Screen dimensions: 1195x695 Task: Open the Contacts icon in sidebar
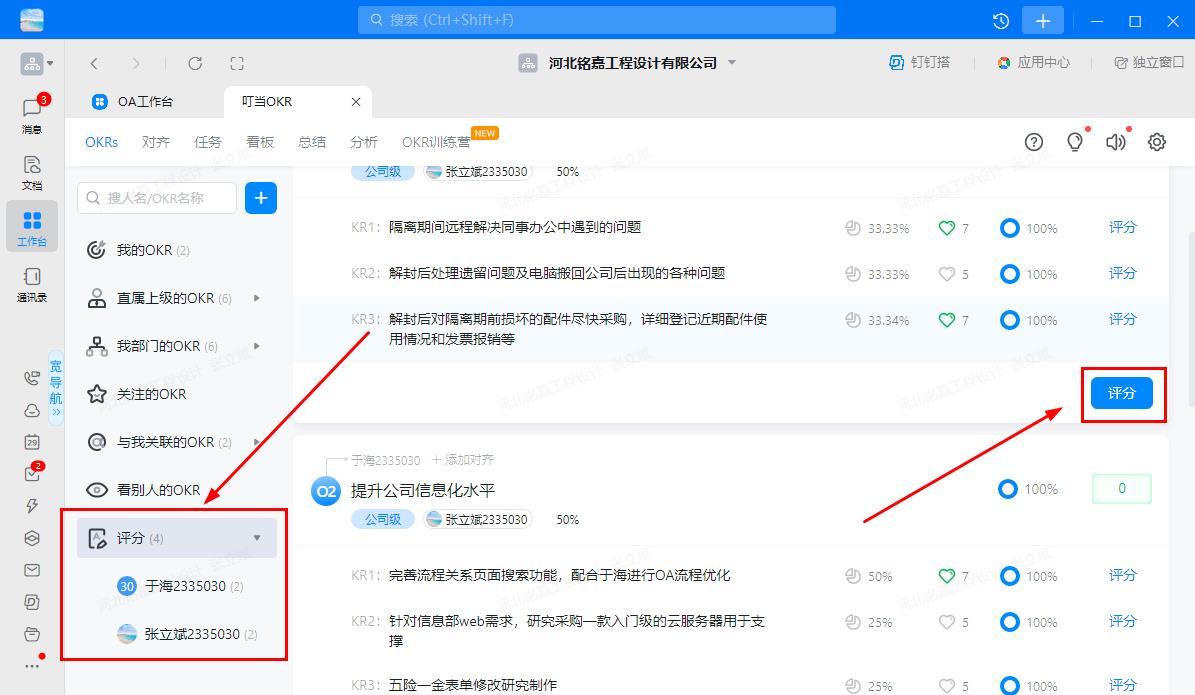click(x=32, y=277)
